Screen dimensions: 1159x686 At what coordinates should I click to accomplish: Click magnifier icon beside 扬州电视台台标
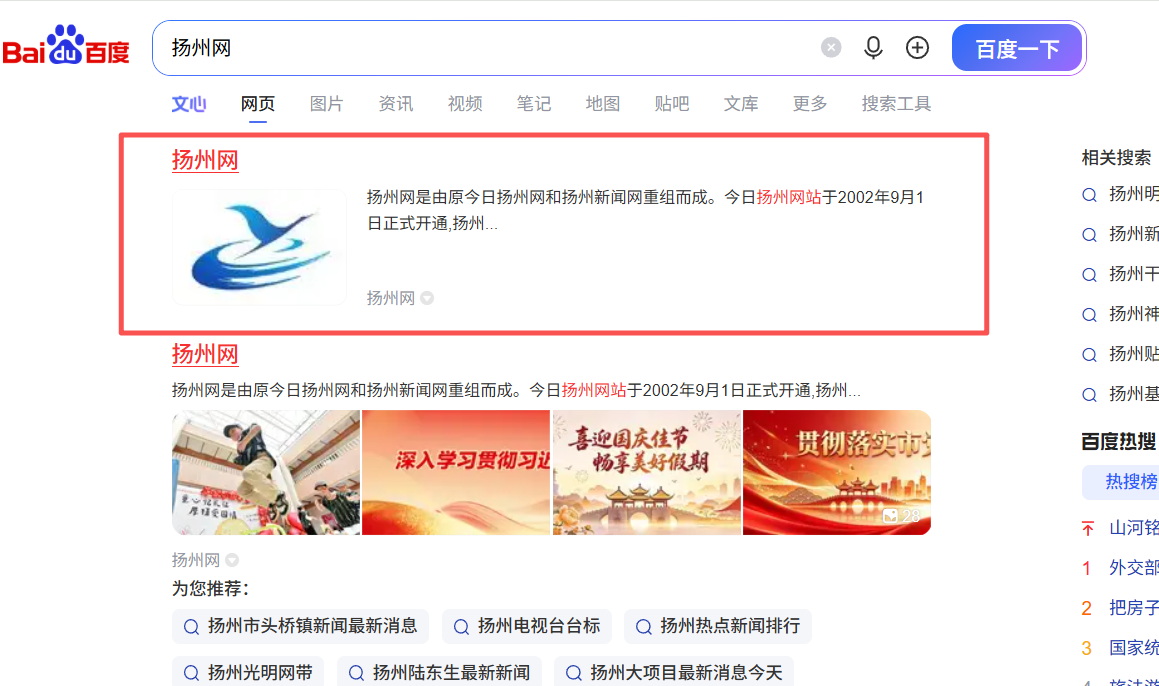pyautogui.click(x=461, y=627)
